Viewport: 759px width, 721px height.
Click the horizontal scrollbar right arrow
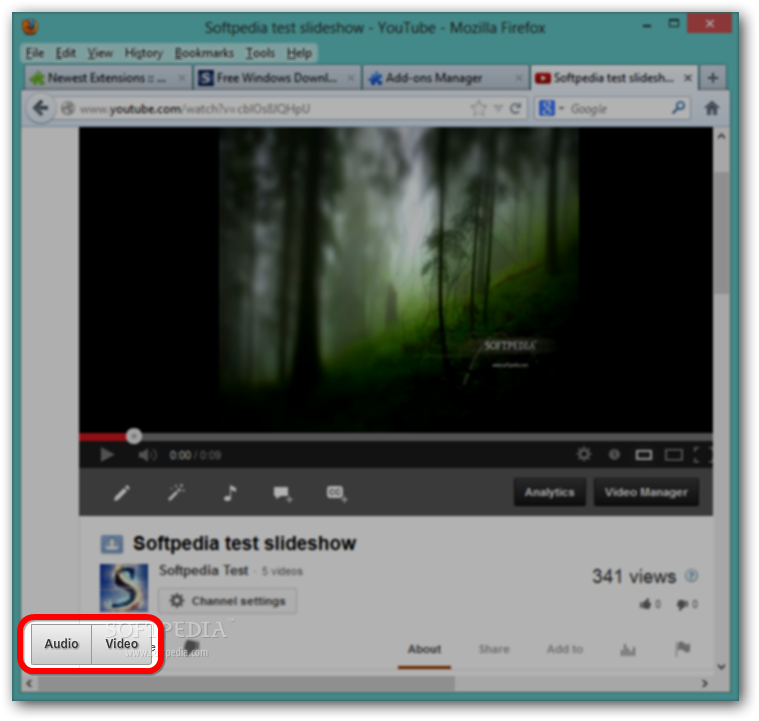pos(705,683)
